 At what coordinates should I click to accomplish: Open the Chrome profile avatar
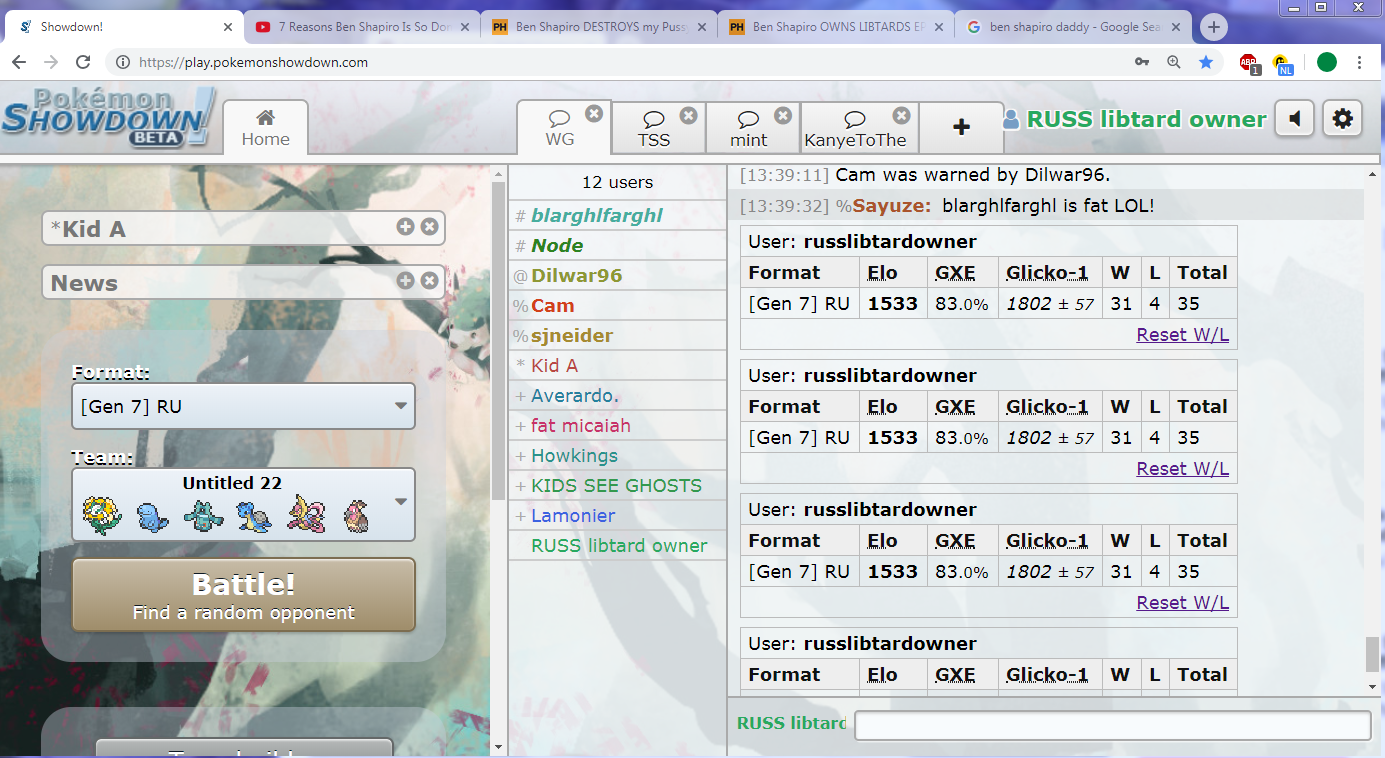(1327, 62)
